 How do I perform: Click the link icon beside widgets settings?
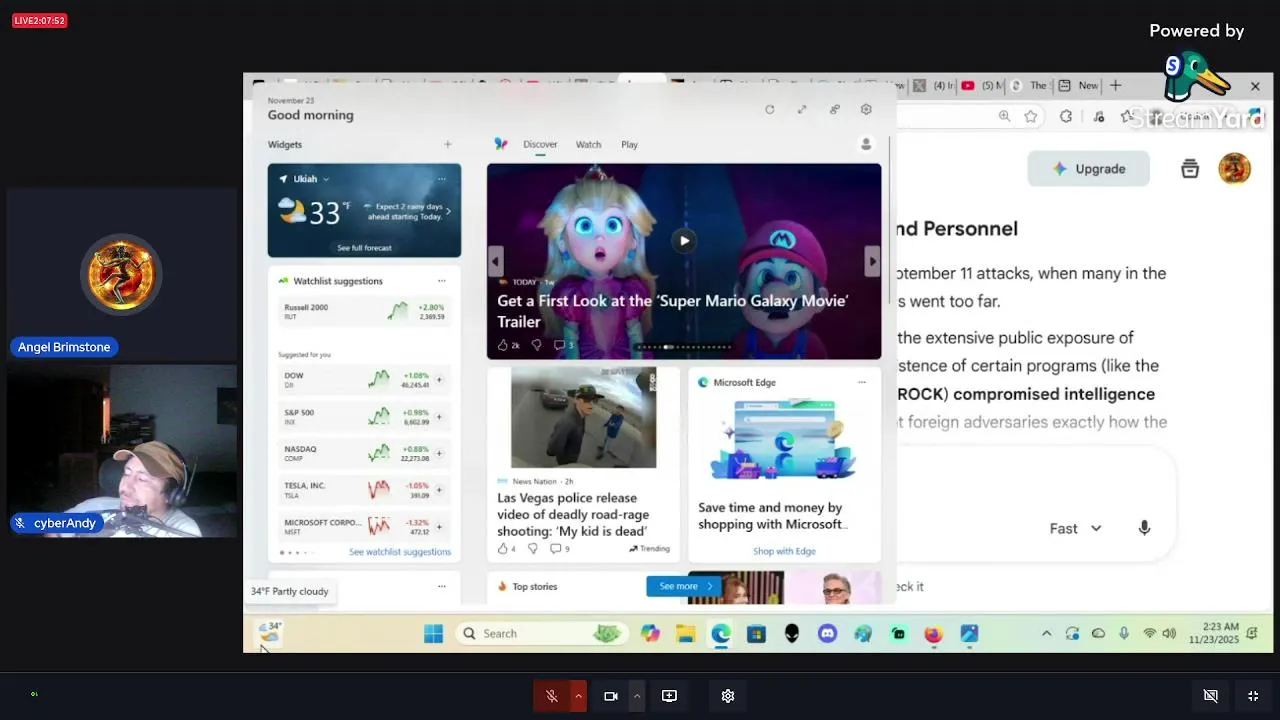pos(834,110)
